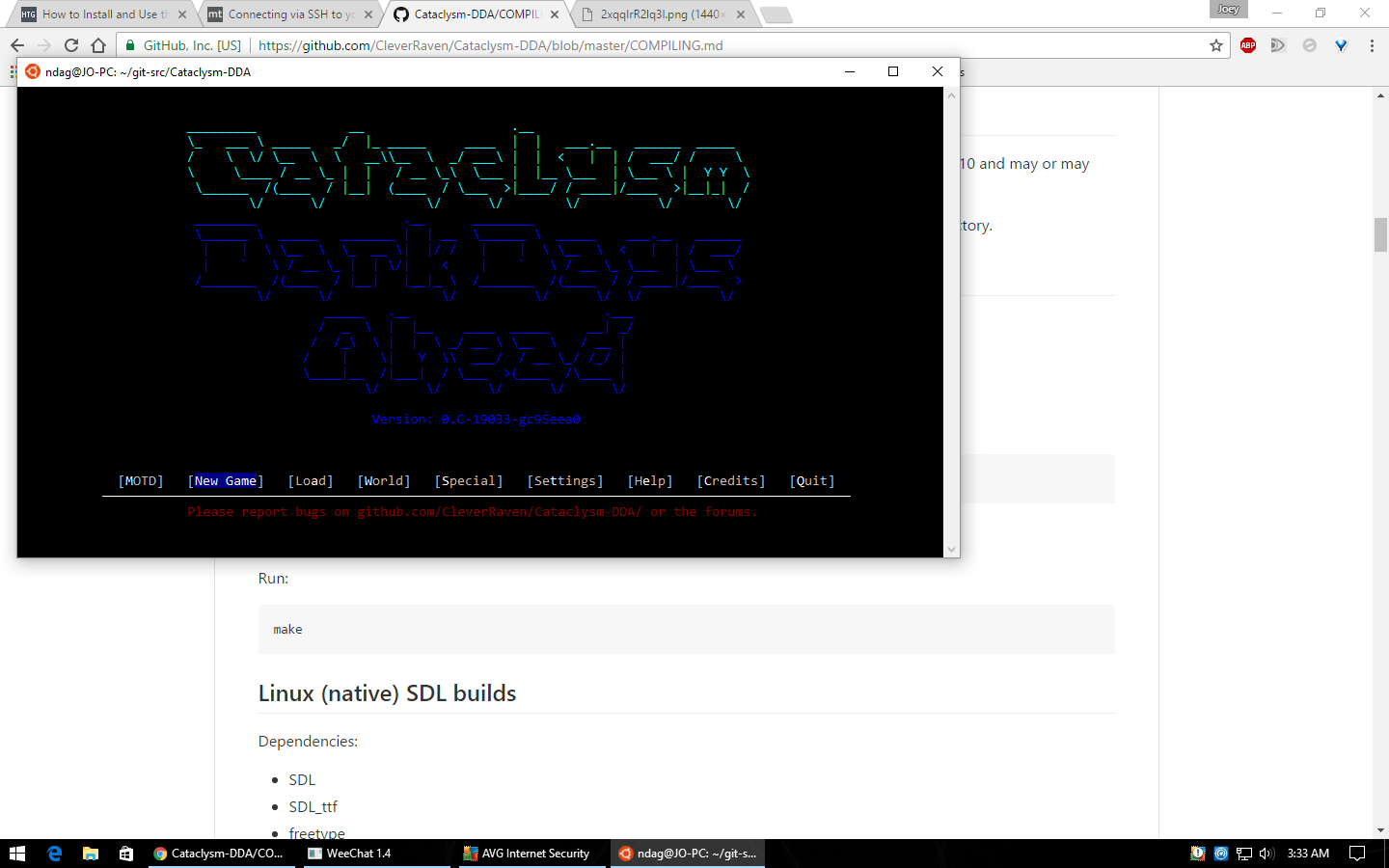Switch to the 'Connecting via SSH' tab

289,14
